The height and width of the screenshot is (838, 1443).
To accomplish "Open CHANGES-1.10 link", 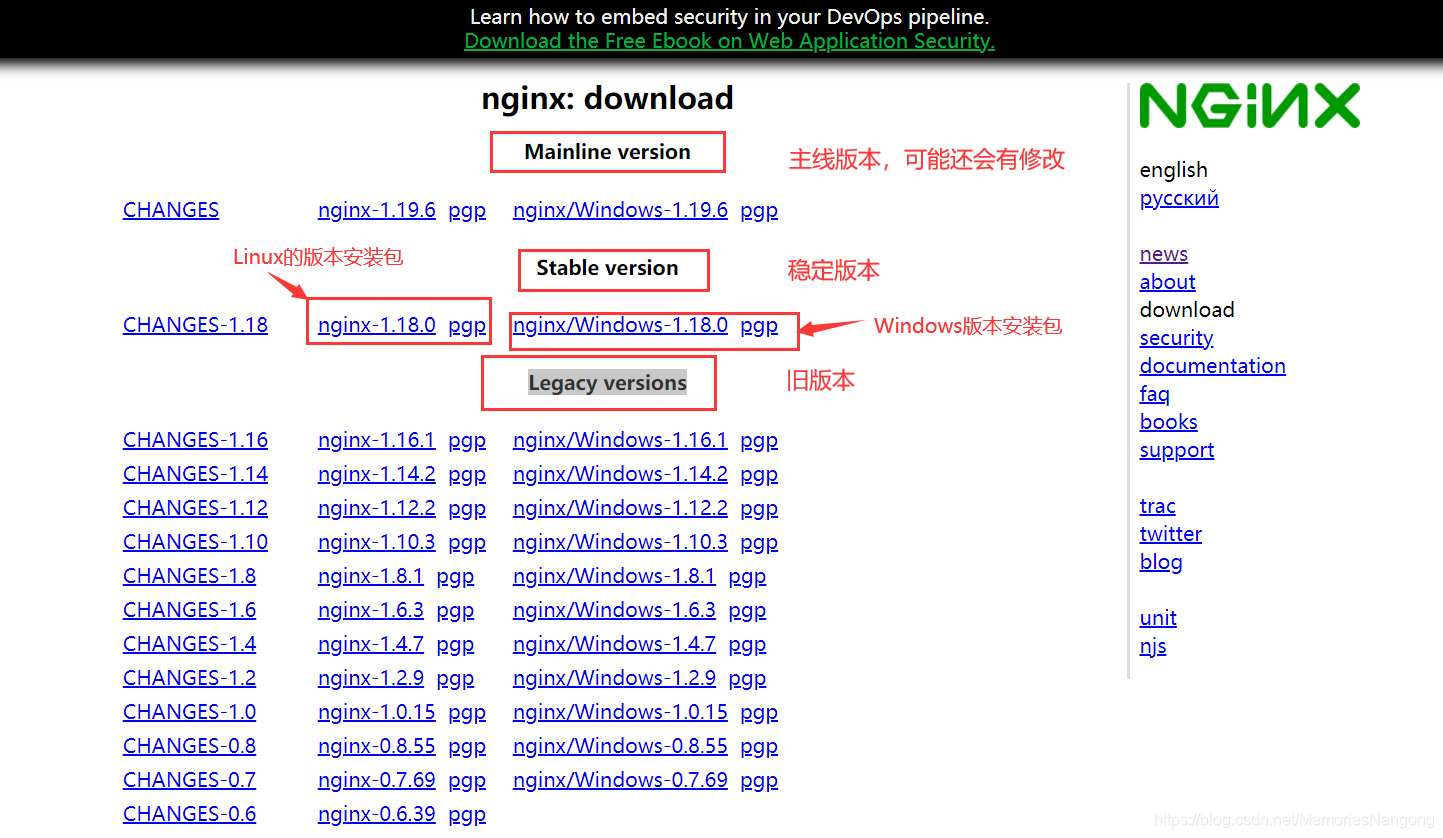I will [x=195, y=542].
